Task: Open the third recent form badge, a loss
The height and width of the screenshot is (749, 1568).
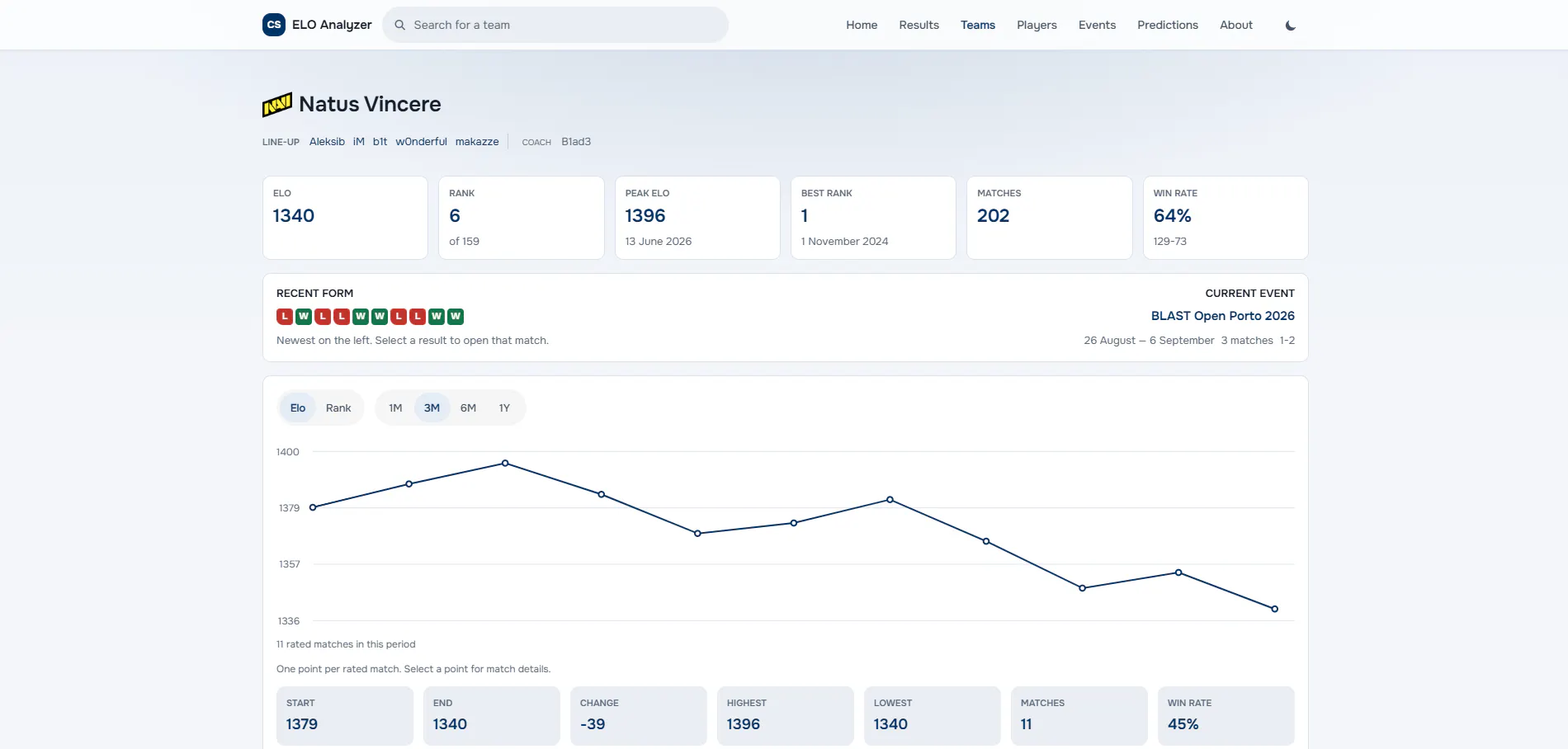Action: pyautogui.click(x=323, y=316)
